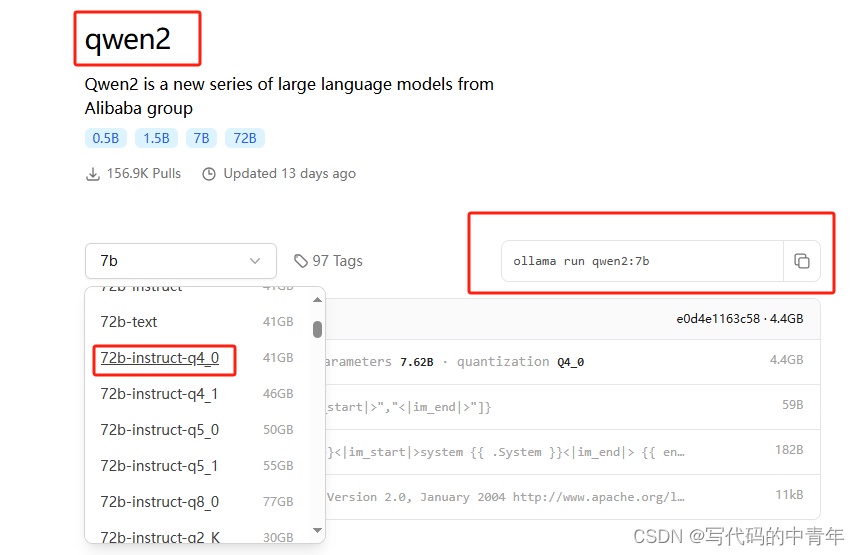Viewport: 860px width, 555px height.
Task: Choose 72b-instruct-q4_0 from the tag list
Action: pyautogui.click(x=197, y=358)
